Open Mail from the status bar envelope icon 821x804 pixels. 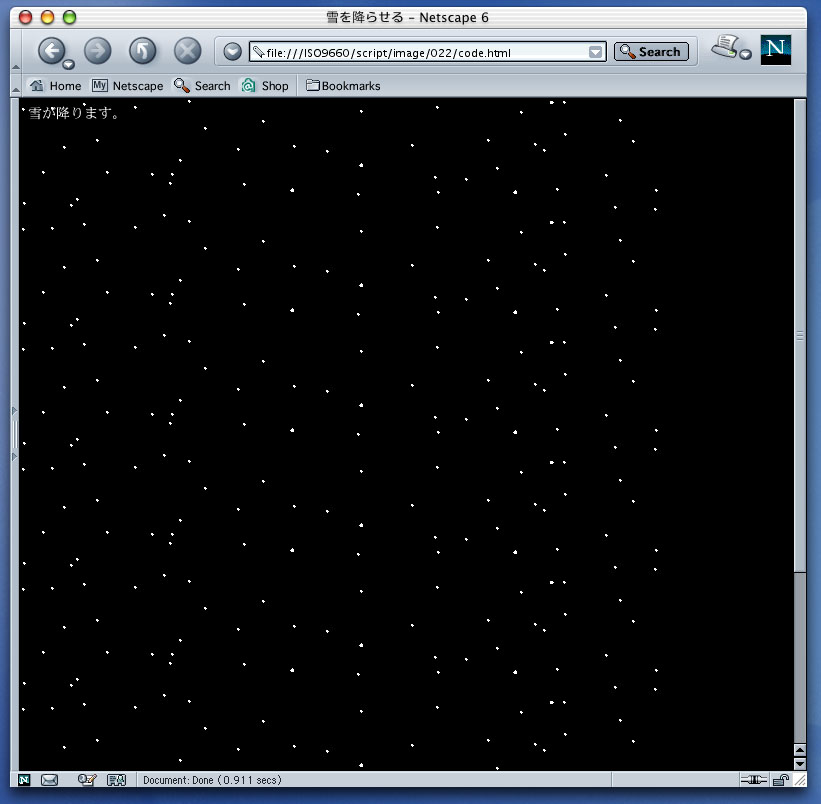coord(49,780)
